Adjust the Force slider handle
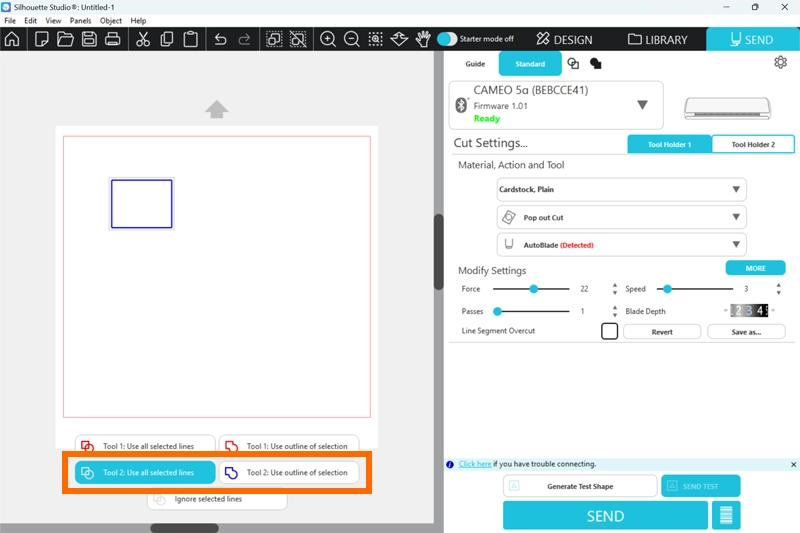The height and width of the screenshot is (533, 800). pos(534,289)
